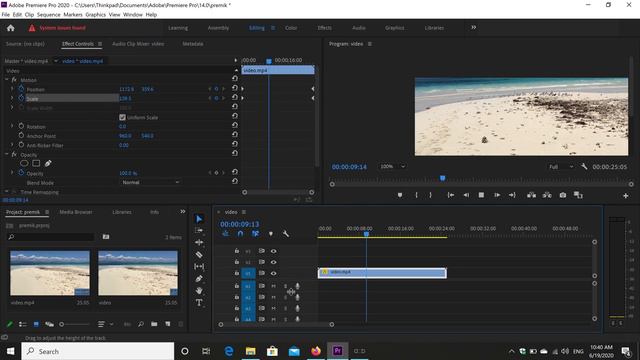The height and width of the screenshot is (360, 640).
Task: Switch to Audio Clip Mixer tab
Action: point(138,44)
